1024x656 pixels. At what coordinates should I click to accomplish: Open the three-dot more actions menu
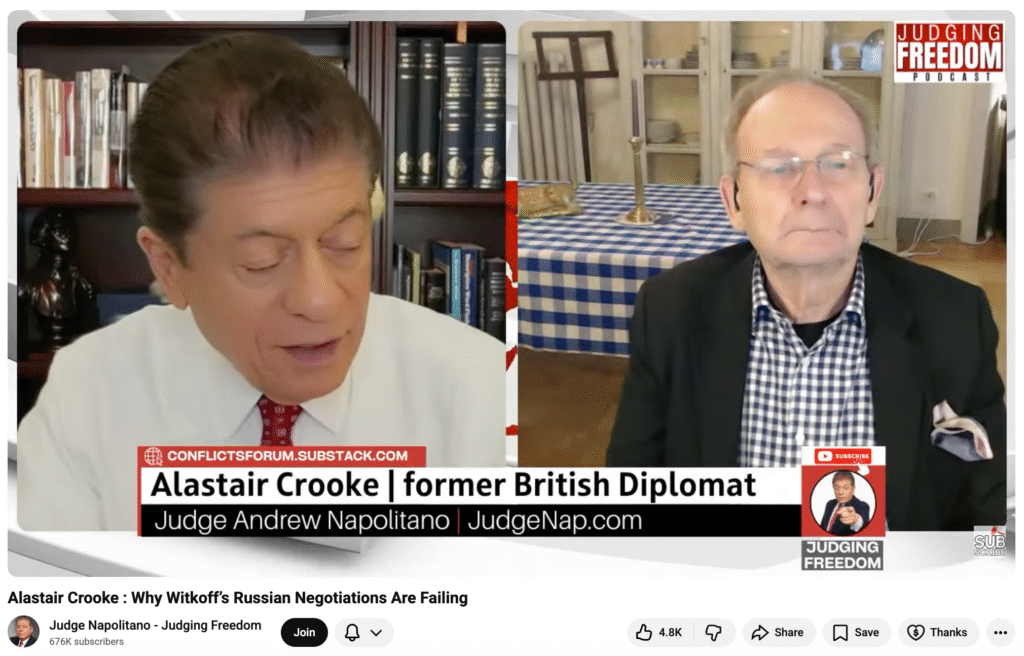[1000, 632]
